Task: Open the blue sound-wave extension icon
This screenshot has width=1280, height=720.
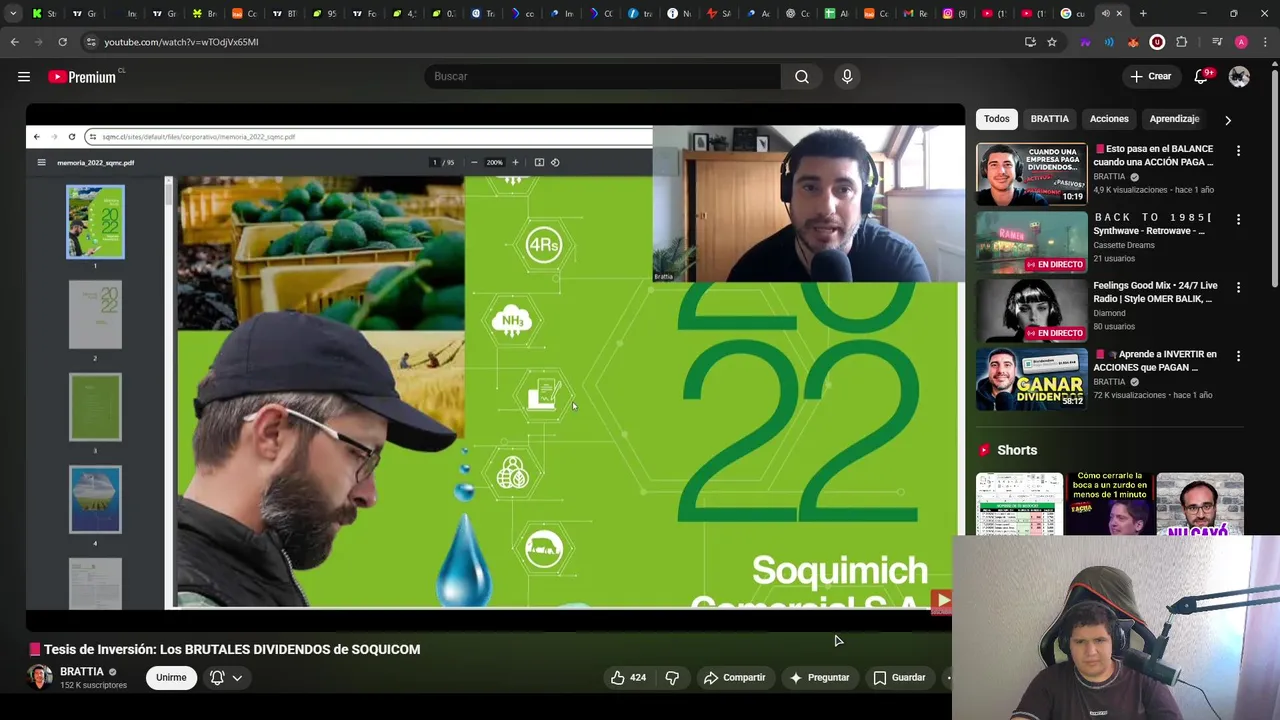Action: pos(1109,42)
